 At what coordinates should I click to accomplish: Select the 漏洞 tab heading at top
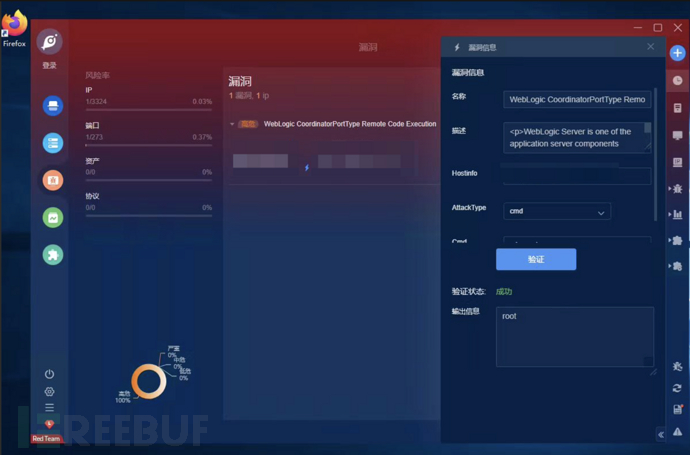(368, 47)
